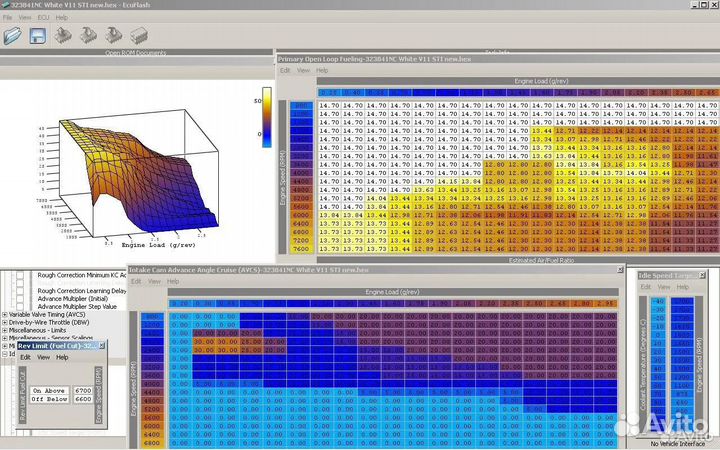
Task: Open Edit menu in Primary Open Loop Fueling window
Action: click(x=285, y=70)
